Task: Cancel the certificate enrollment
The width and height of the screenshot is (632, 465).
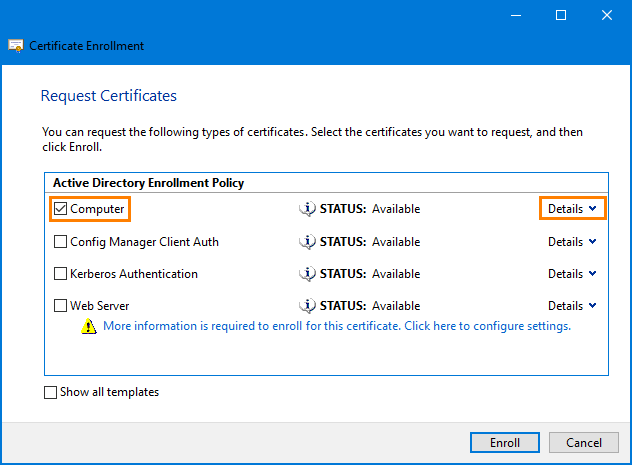Action: tap(584, 442)
